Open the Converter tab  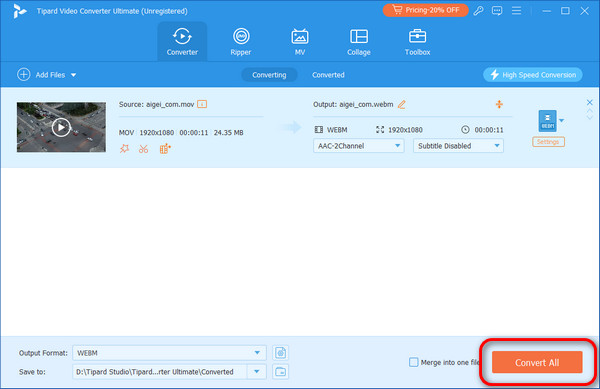pyautogui.click(x=182, y=41)
